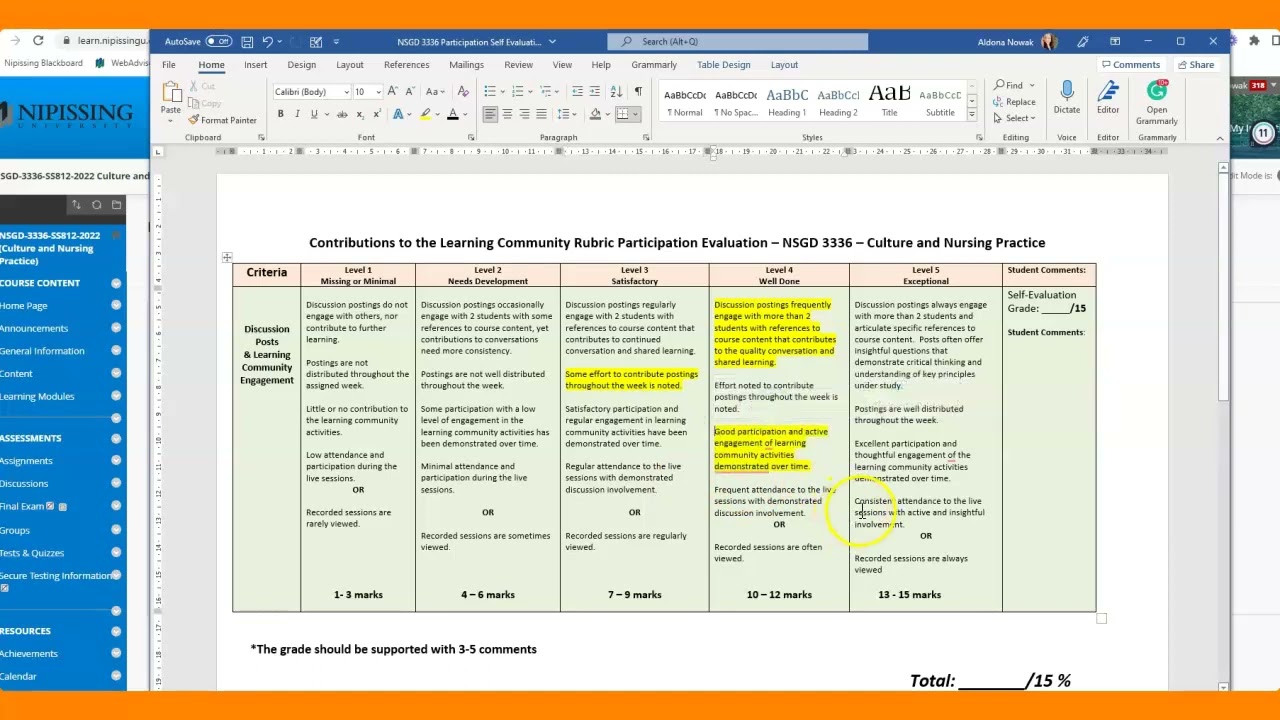This screenshot has height=720, width=1280.
Task: Apply the yellow text highlight color
Action: (x=425, y=114)
